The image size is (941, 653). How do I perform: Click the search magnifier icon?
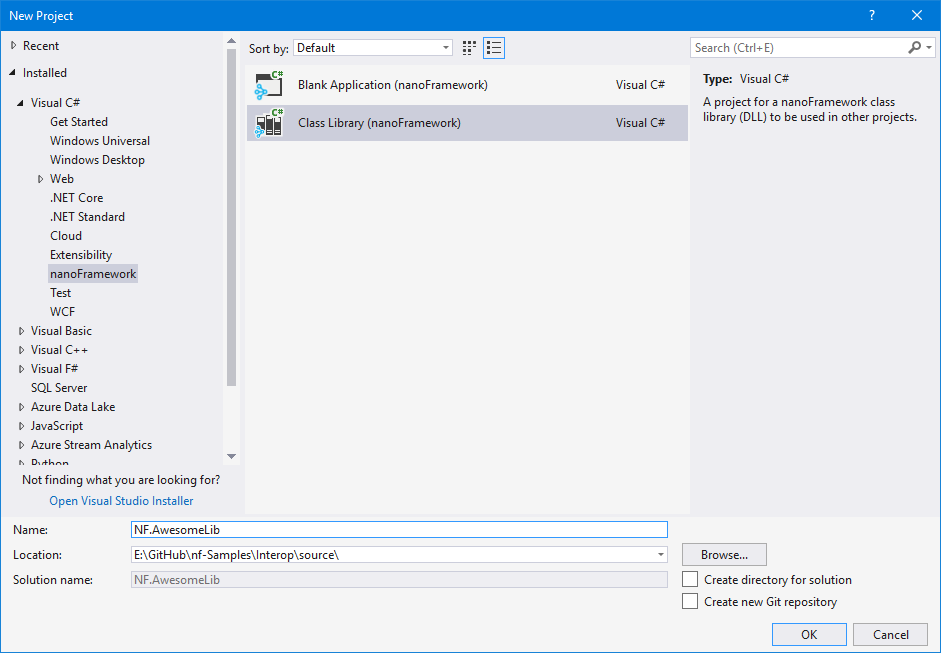(914, 47)
